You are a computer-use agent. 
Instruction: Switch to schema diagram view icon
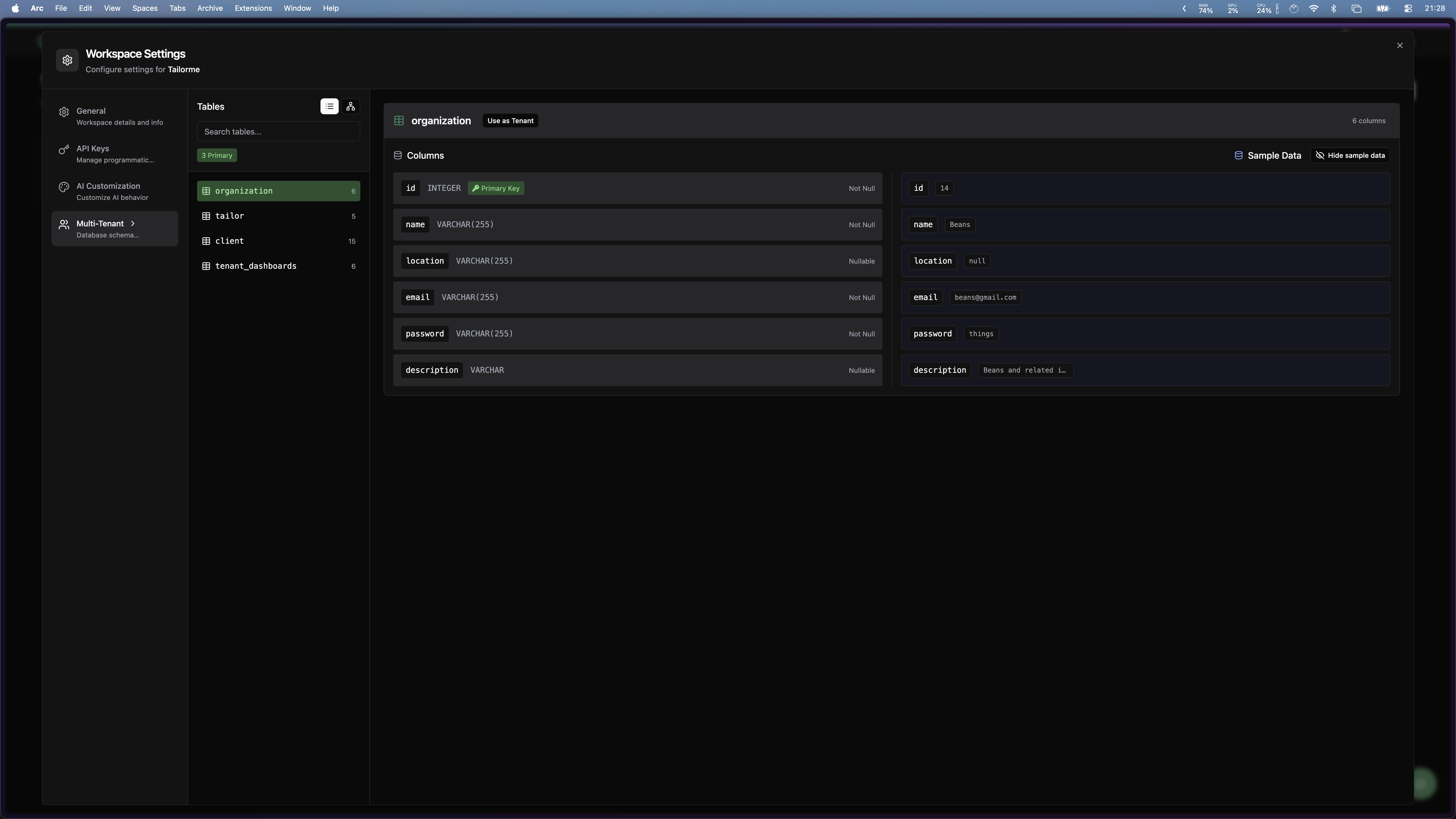[x=350, y=106]
